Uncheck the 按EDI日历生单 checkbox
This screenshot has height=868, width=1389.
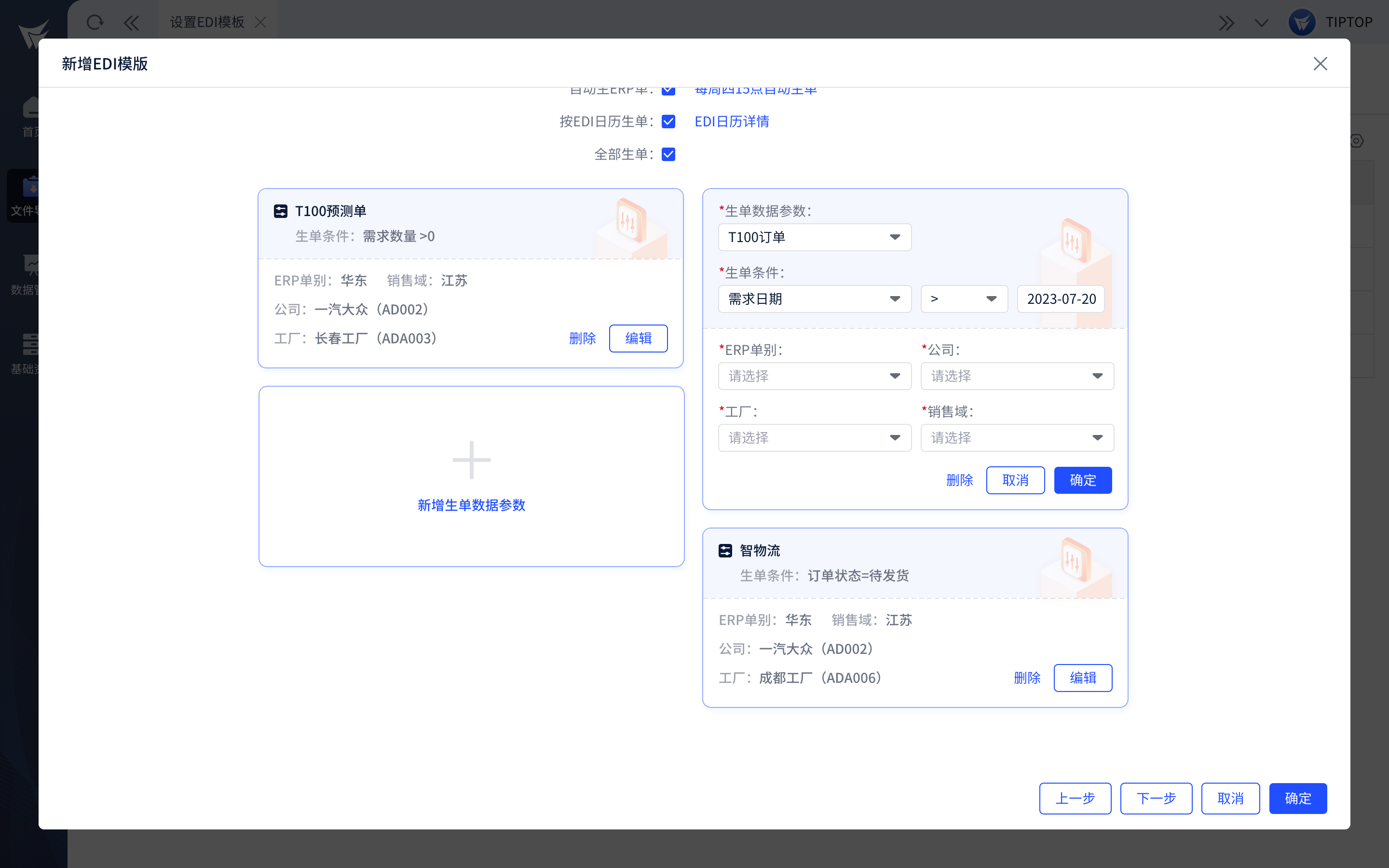(x=668, y=122)
